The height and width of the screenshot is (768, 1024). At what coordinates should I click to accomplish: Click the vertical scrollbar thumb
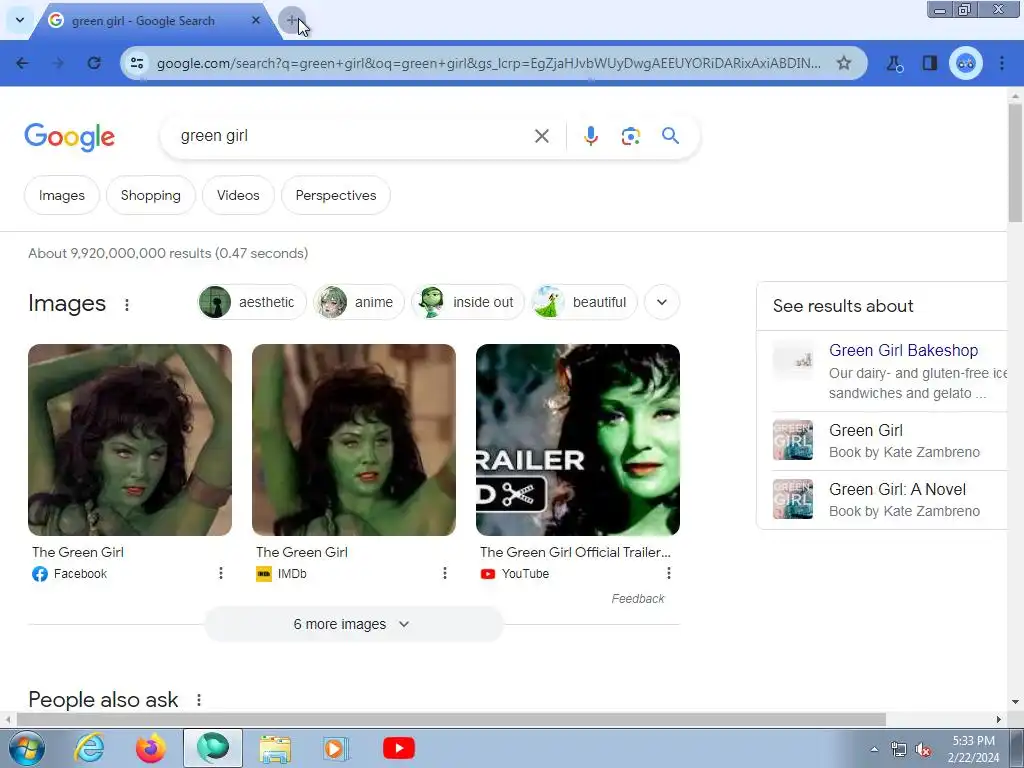pyautogui.click(x=1015, y=163)
